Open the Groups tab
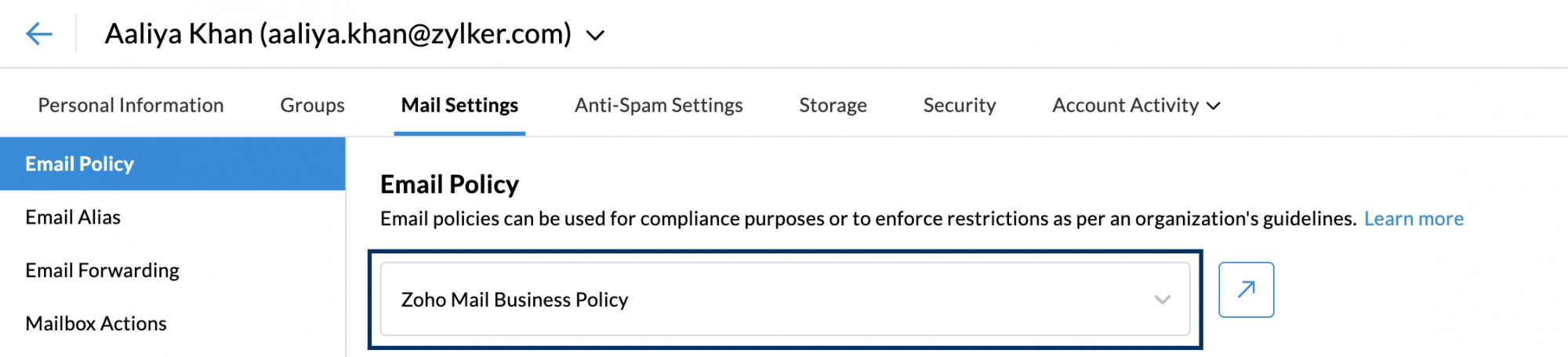The image size is (1568, 357). click(x=312, y=105)
